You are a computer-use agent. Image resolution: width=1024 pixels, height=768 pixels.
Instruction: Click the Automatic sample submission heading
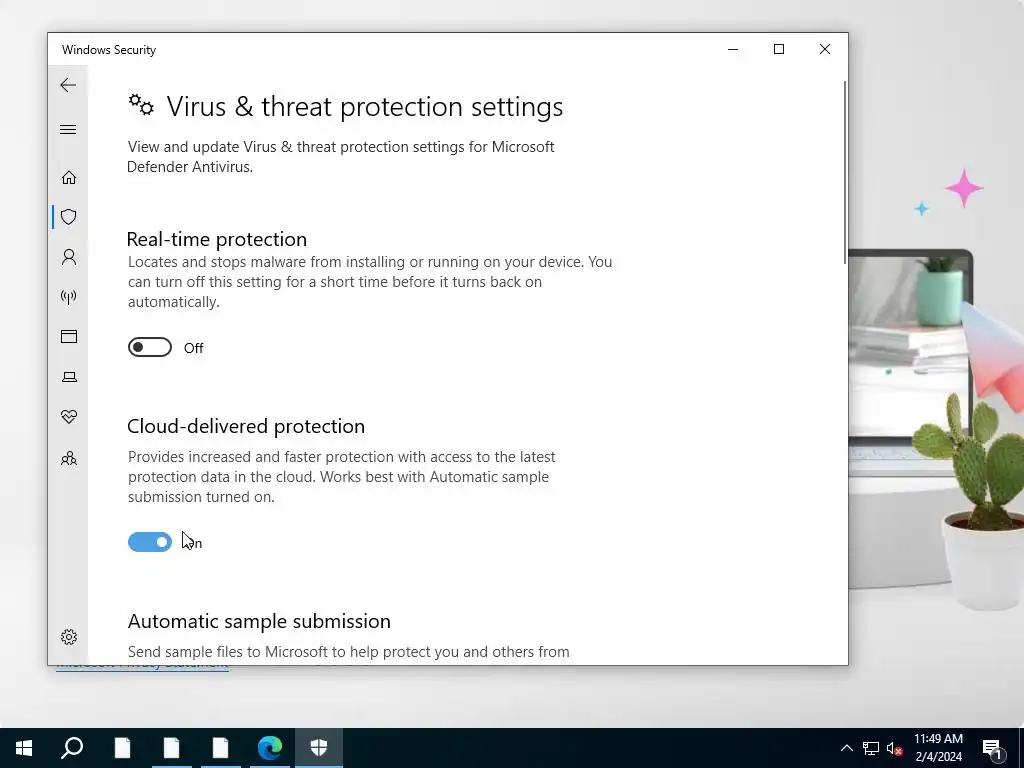coord(259,621)
